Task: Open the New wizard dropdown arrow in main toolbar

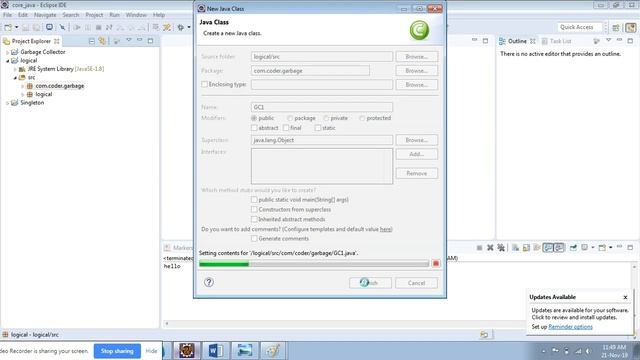Action: pyautogui.click(x=17, y=27)
